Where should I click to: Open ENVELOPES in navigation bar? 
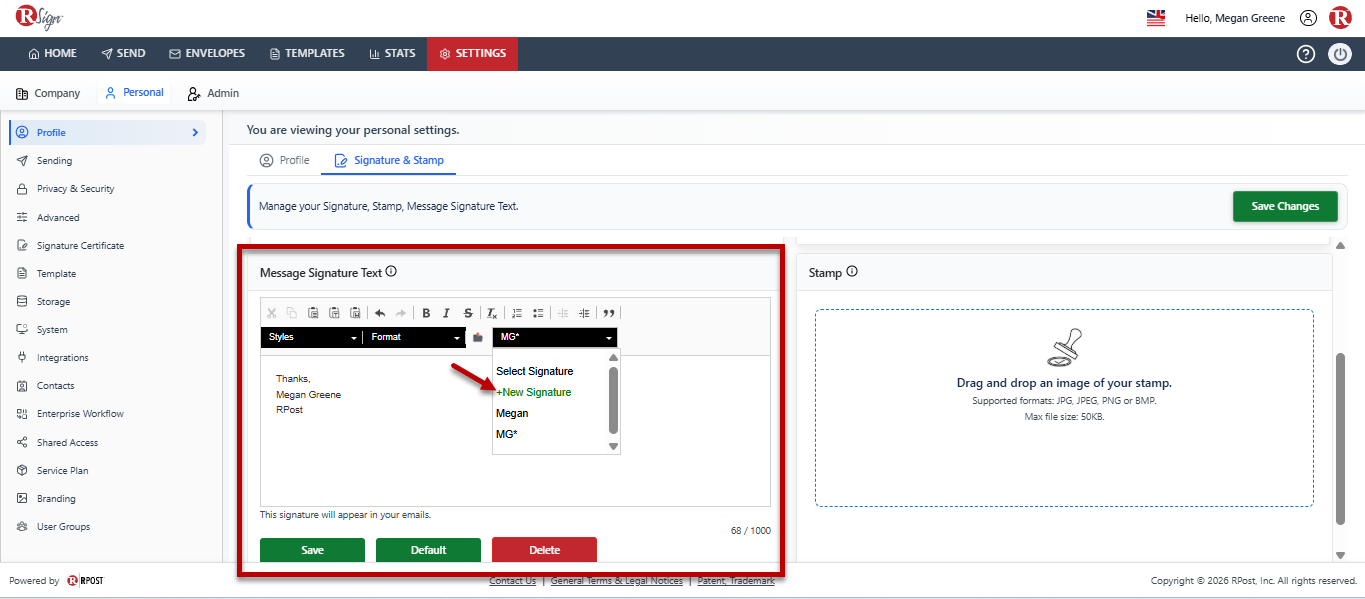207,54
